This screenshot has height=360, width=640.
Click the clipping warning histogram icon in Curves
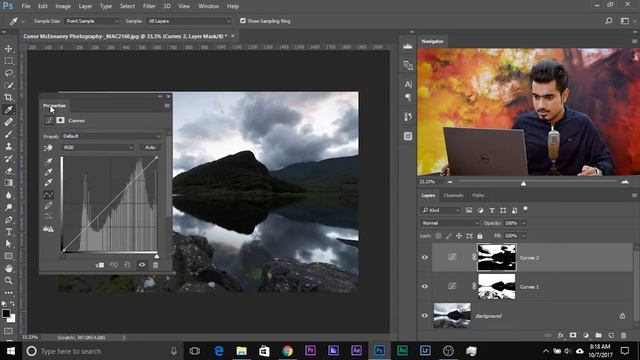click(x=48, y=229)
